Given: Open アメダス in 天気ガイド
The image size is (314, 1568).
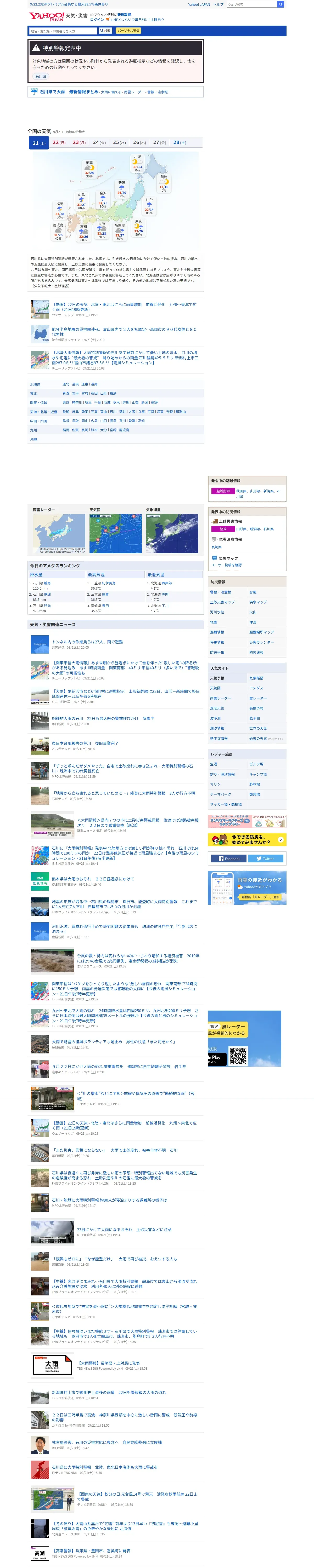Looking at the screenshot, I should 256,688.
